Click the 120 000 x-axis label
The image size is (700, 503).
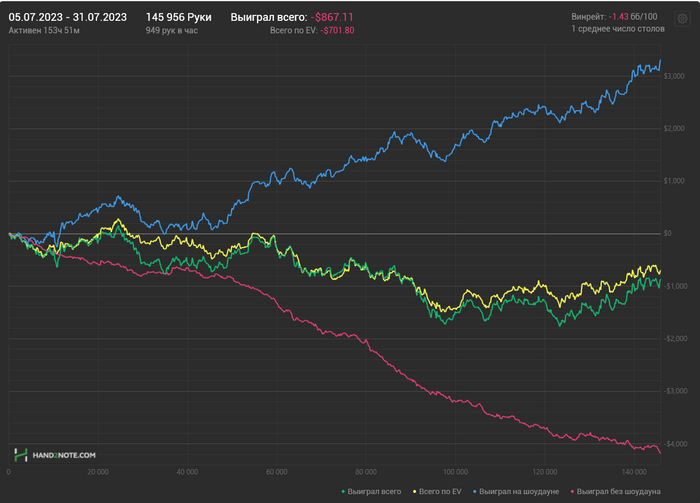pyautogui.click(x=545, y=472)
